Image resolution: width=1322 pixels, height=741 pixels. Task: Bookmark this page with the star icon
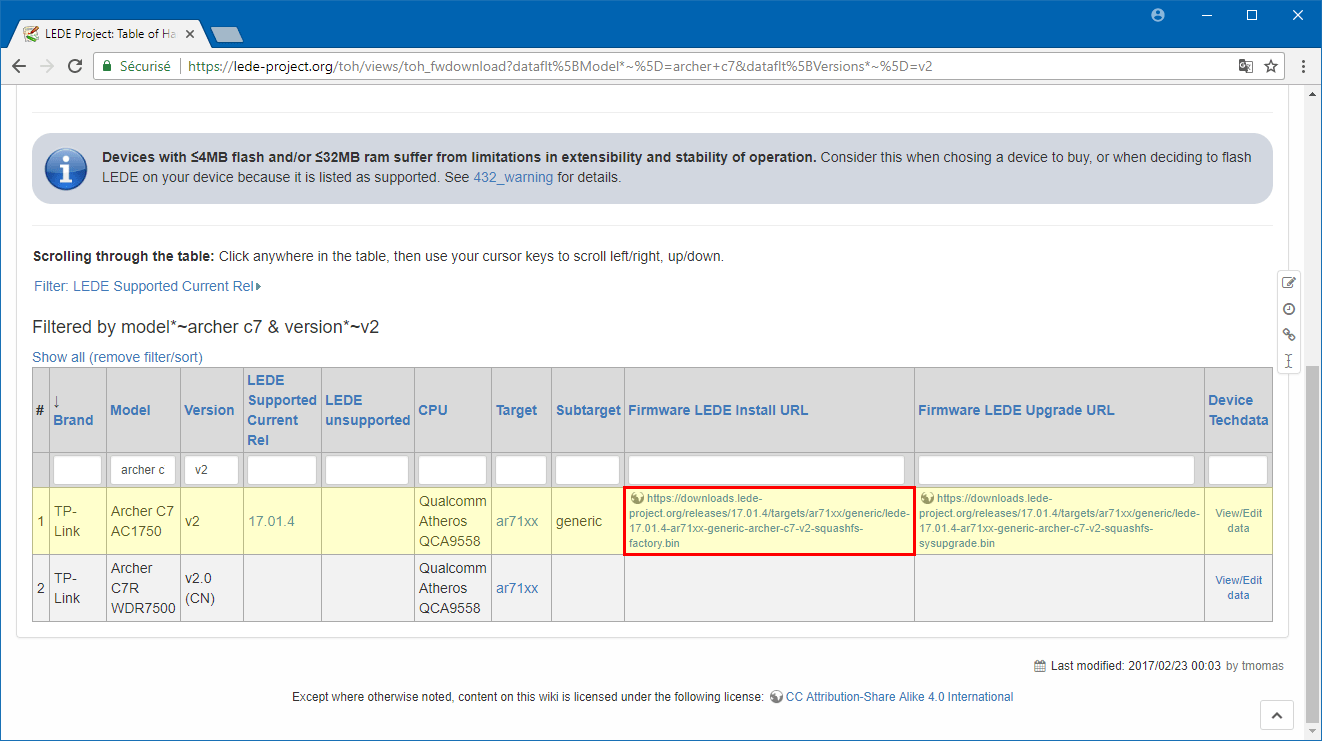pos(1271,66)
